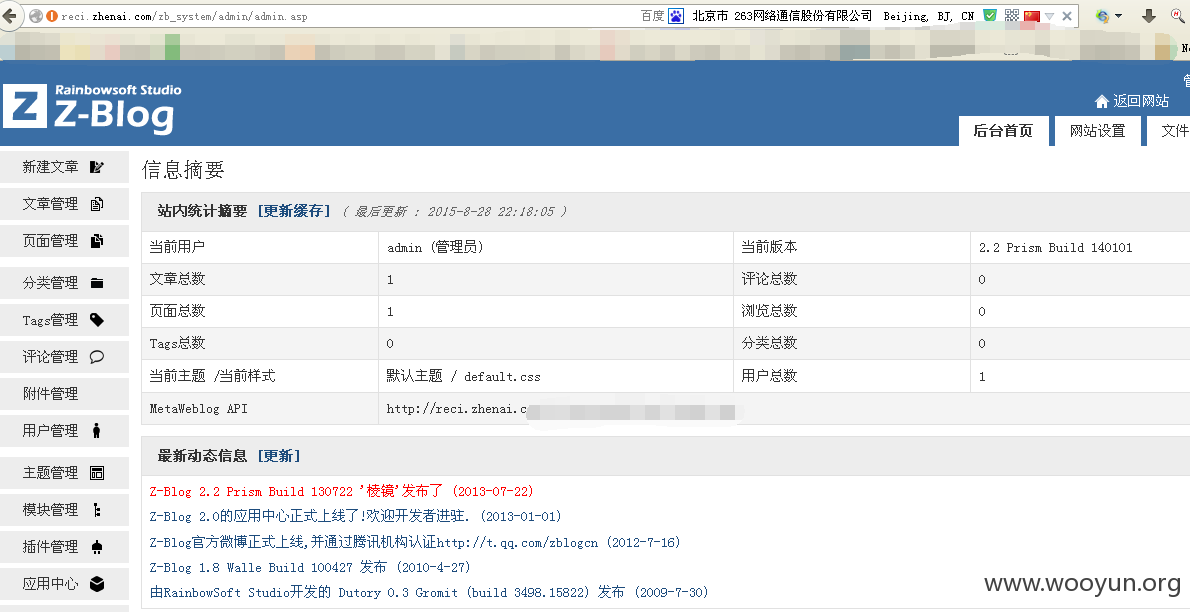Open the Dutory 0.3 Gromit release link
Screen dimensions: 1190x612
point(429,592)
